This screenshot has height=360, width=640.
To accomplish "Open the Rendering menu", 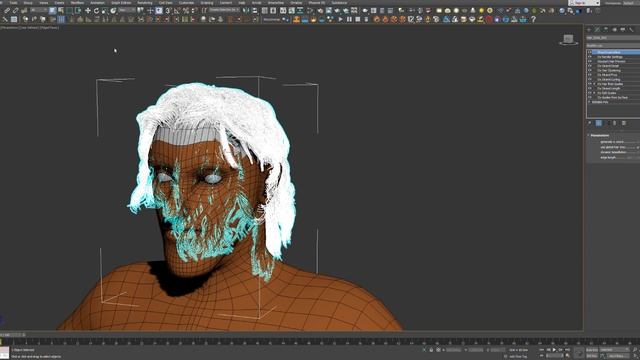I will pyautogui.click(x=144, y=3).
